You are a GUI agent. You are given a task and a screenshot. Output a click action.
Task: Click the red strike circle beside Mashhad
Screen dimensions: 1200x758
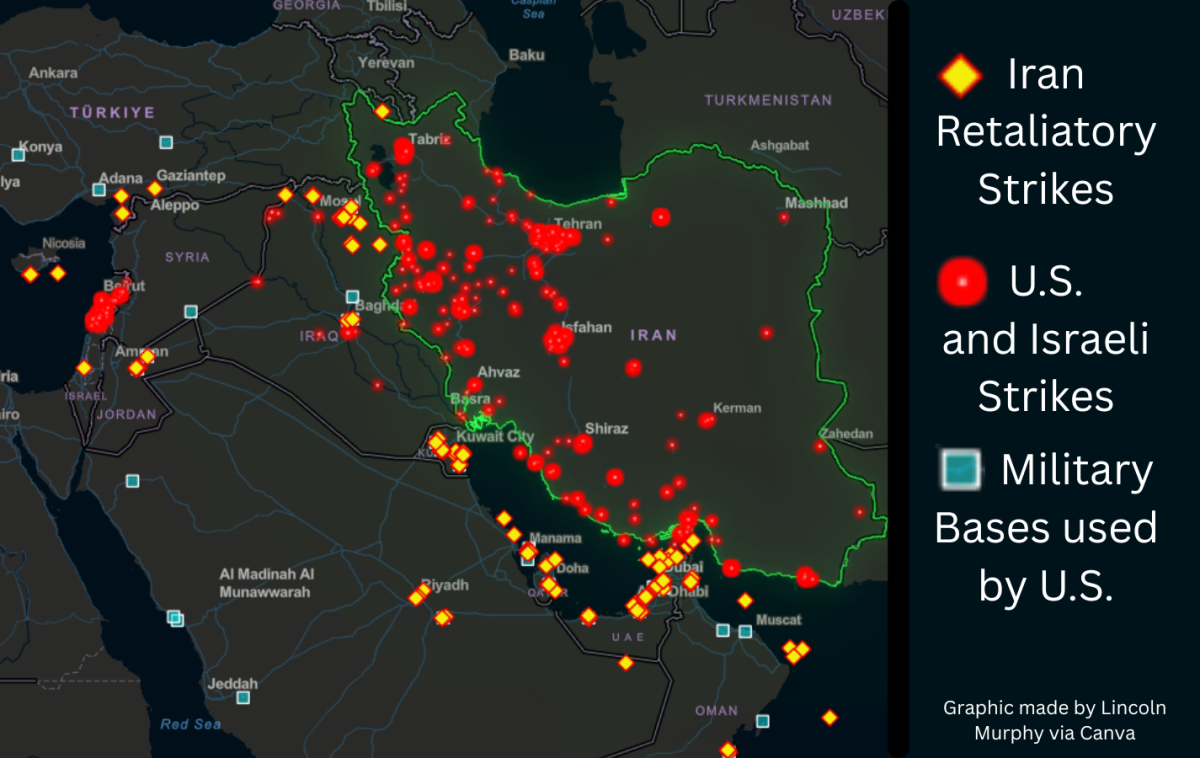pos(784,217)
